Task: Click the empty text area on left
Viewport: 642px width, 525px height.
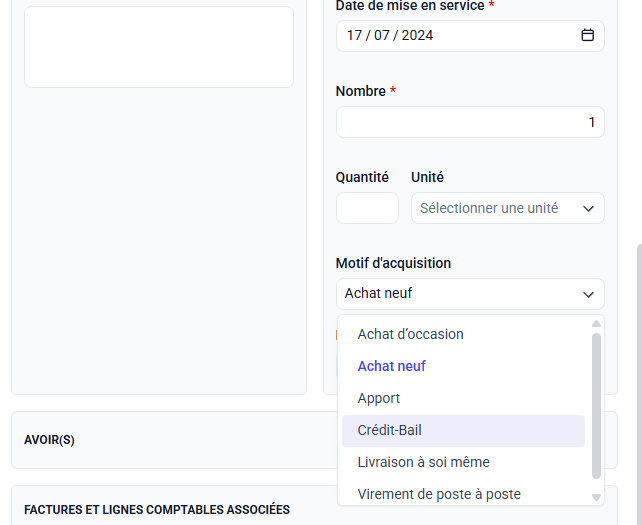Action: [x=158, y=47]
